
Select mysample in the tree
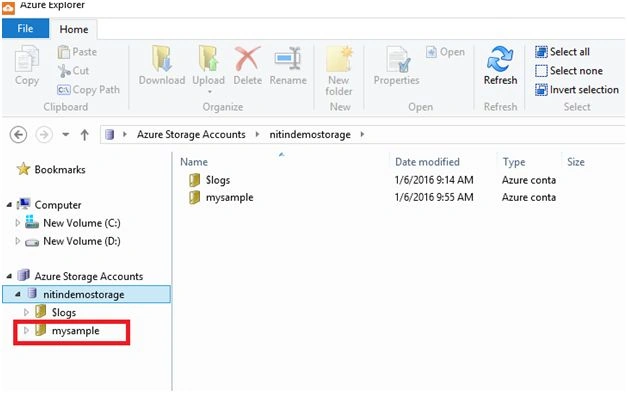click(66, 331)
